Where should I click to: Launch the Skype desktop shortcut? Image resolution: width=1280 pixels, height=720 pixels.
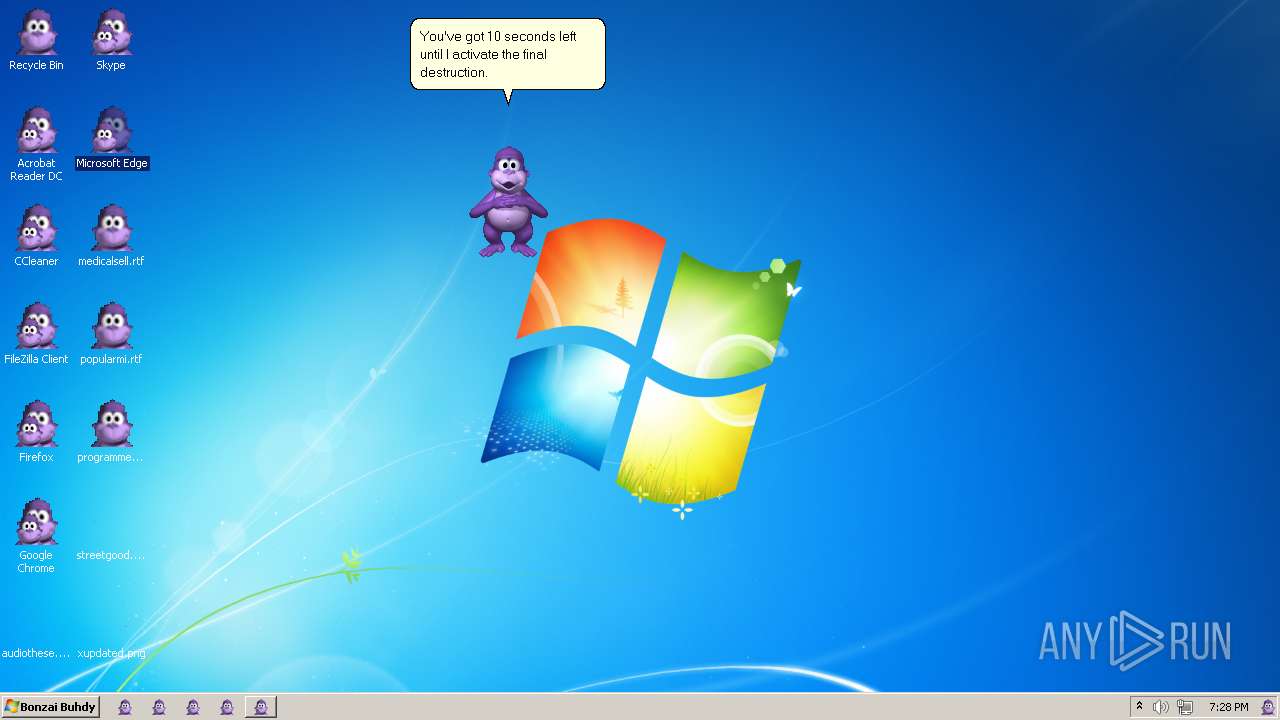point(111,41)
